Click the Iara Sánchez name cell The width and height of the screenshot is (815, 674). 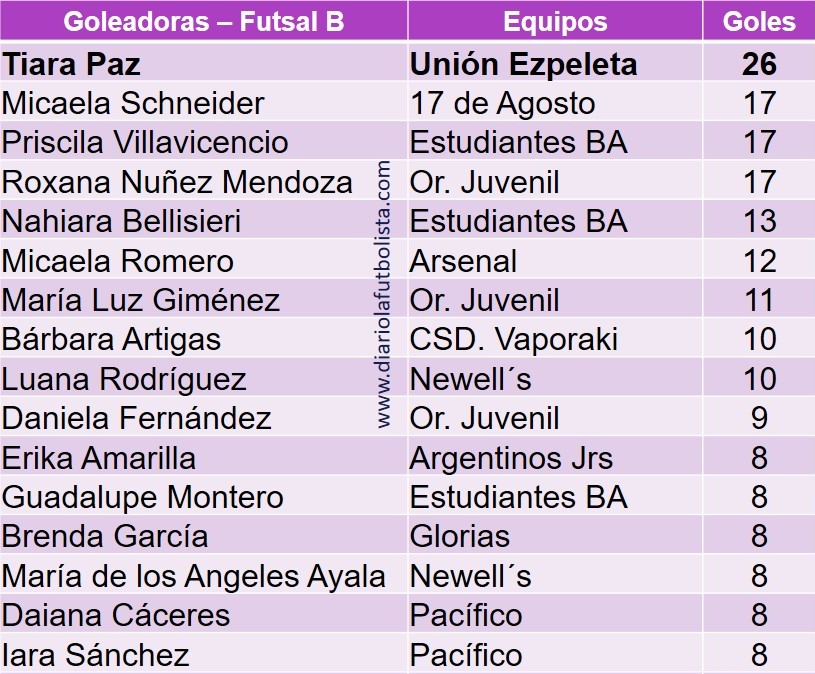[x=204, y=654]
